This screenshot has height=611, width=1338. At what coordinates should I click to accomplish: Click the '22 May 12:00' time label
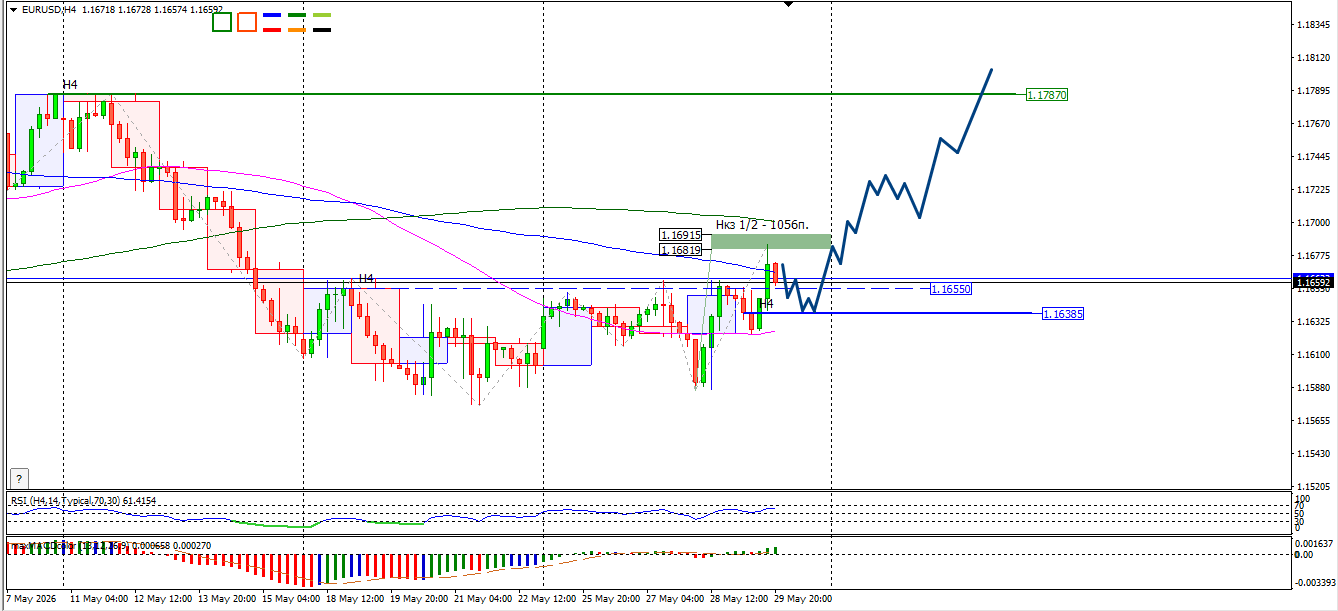[547, 598]
